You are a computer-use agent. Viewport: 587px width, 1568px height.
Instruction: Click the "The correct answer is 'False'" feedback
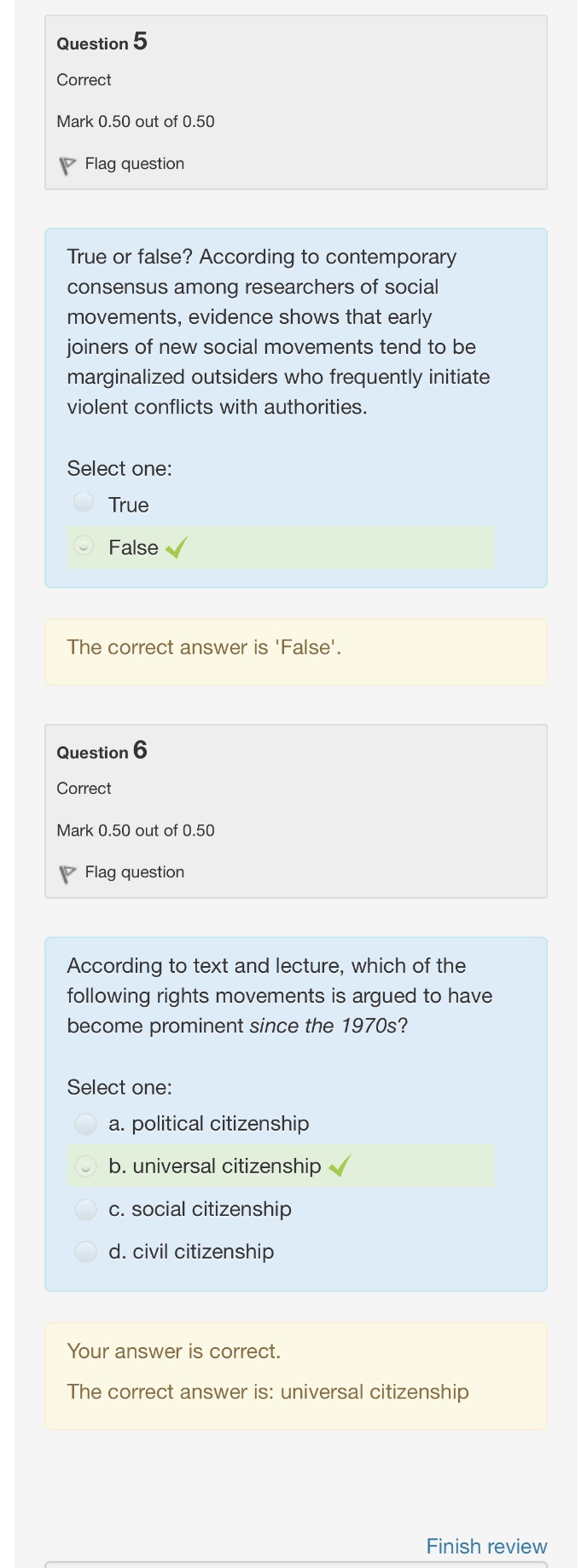[x=204, y=647]
